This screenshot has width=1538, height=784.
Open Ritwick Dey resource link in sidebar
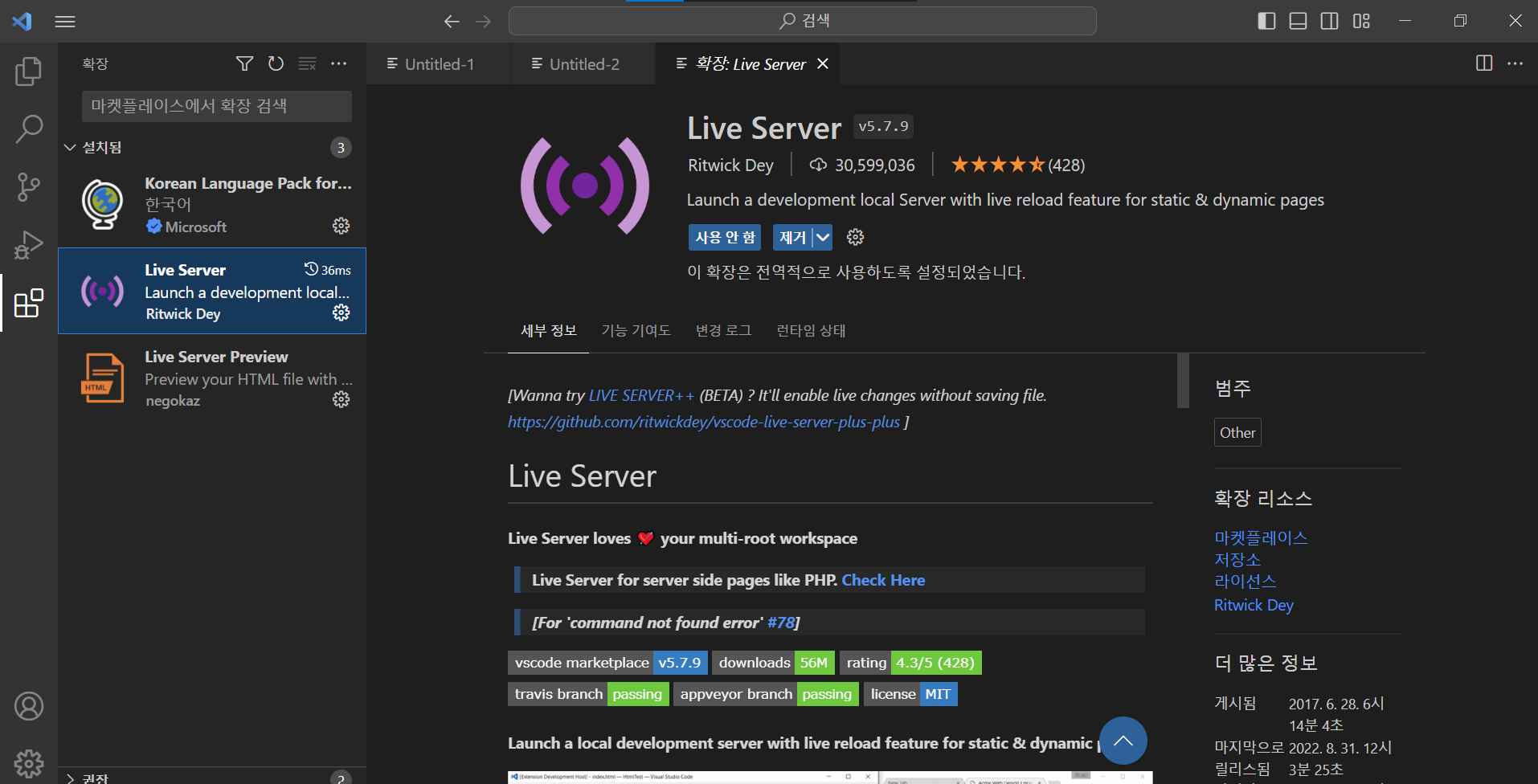pos(1254,605)
